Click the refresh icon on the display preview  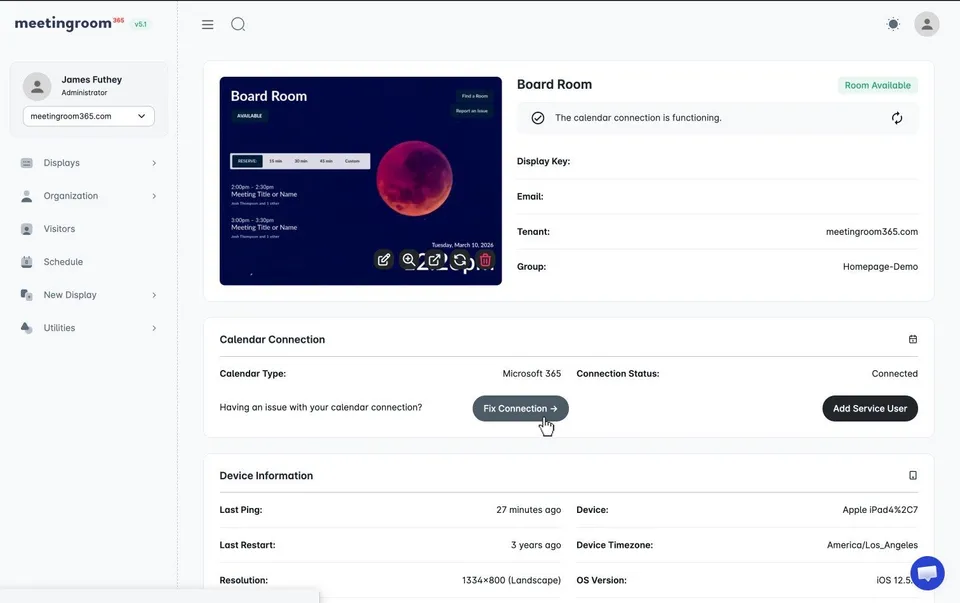460,260
